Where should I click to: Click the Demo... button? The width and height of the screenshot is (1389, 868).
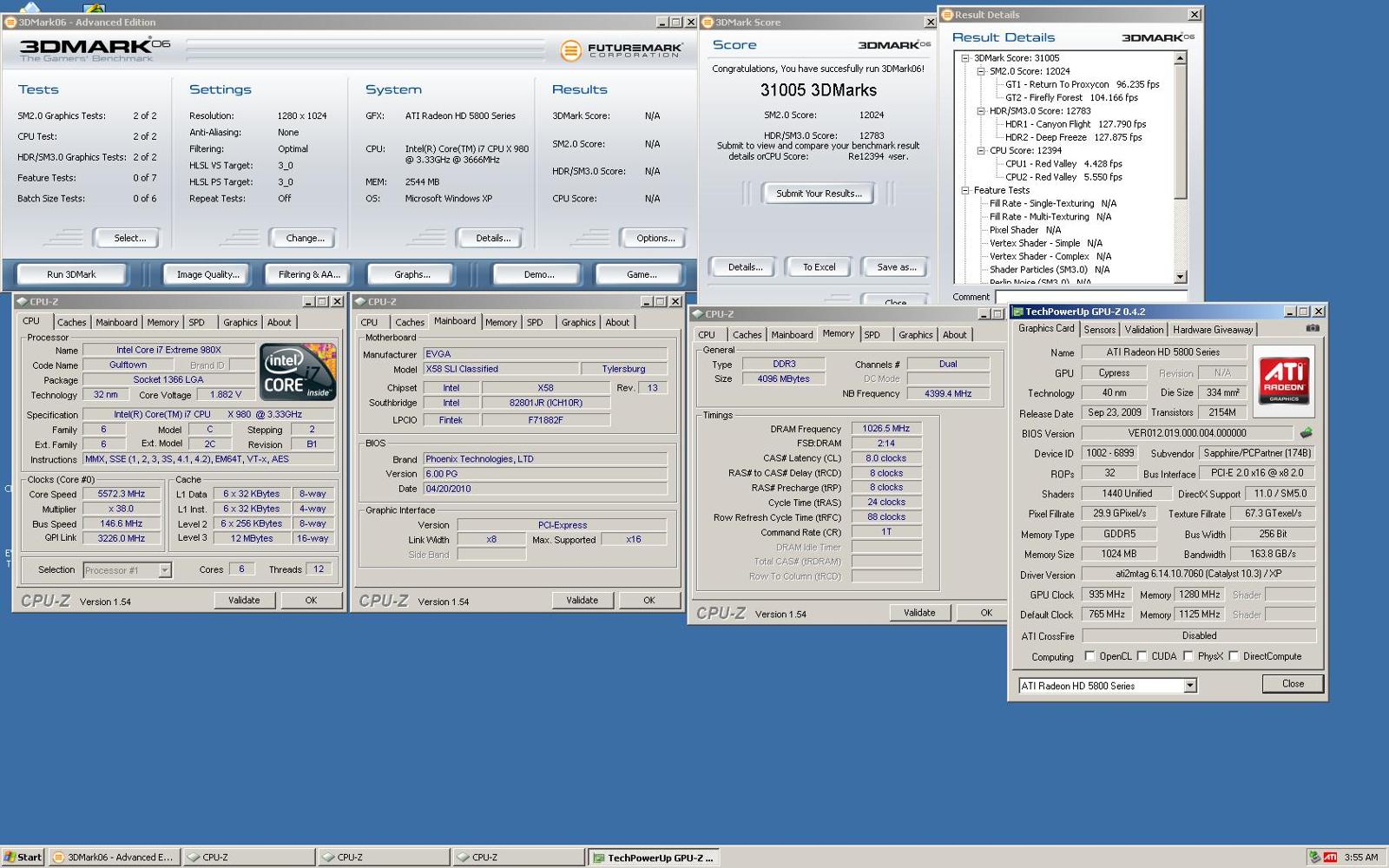538,274
